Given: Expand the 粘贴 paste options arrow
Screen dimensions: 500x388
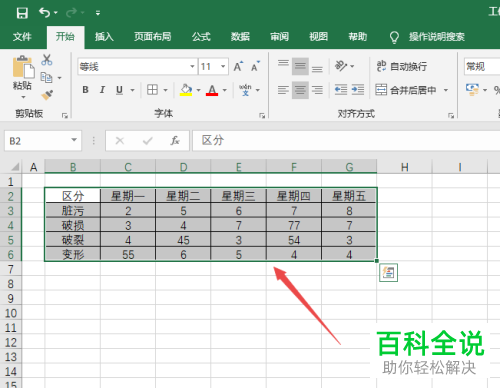Looking at the screenshot, I should (x=23, y=97).
